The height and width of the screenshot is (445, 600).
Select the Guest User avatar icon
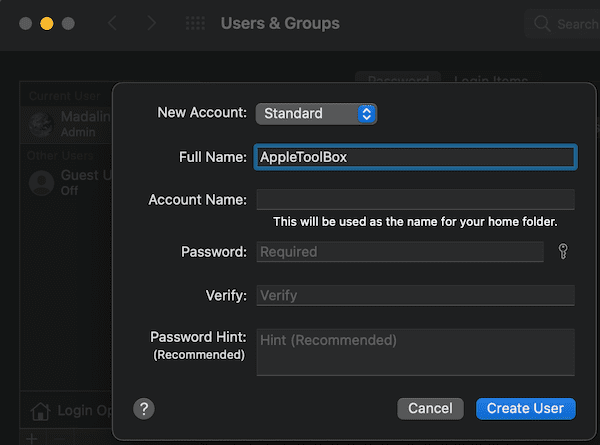point(41,183)
